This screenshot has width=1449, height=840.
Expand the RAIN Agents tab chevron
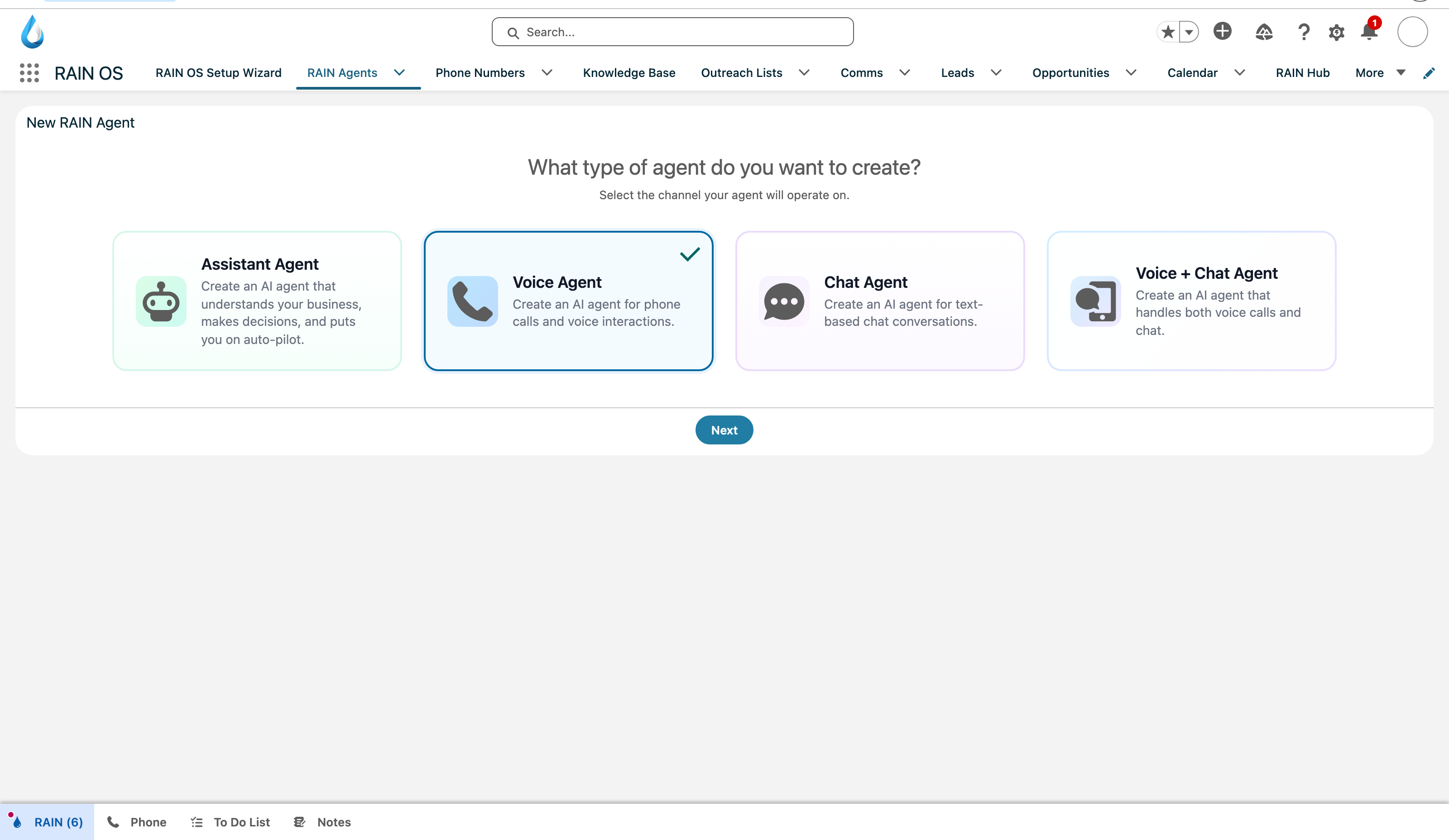[x=399, y=72]
